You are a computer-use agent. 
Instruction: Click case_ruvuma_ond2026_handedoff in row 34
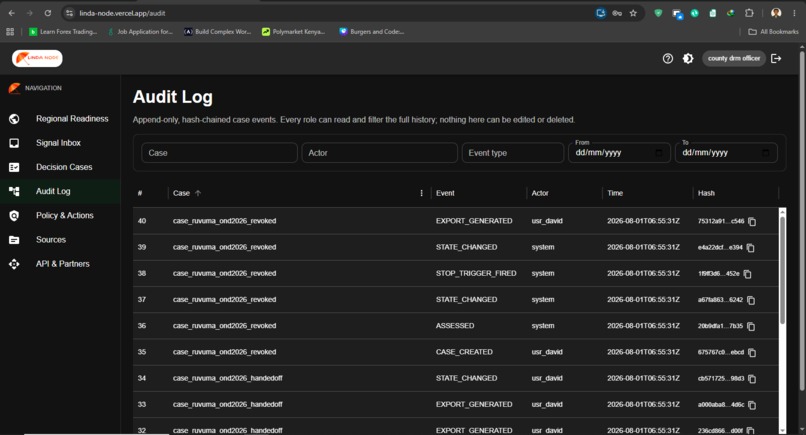tap(228, 378)
